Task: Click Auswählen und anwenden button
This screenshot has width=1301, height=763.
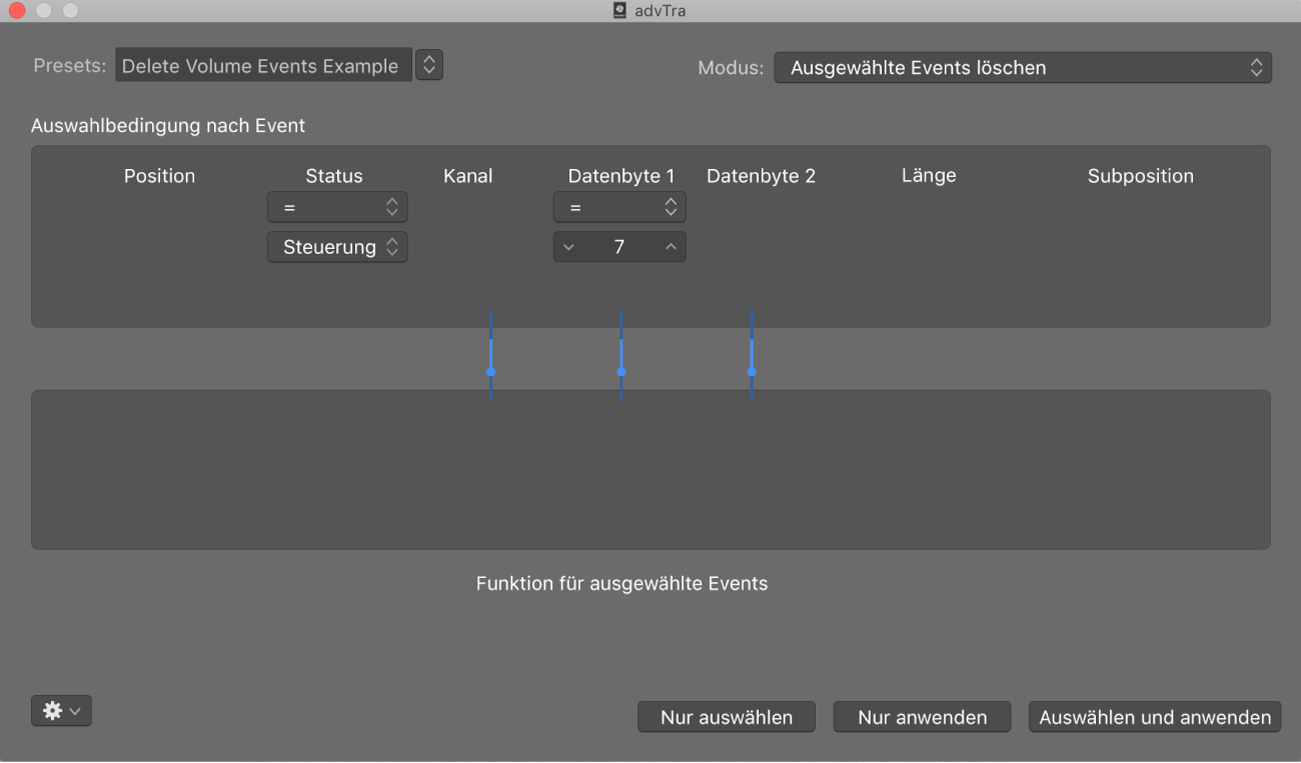Action: click(x=1155, y=717)
